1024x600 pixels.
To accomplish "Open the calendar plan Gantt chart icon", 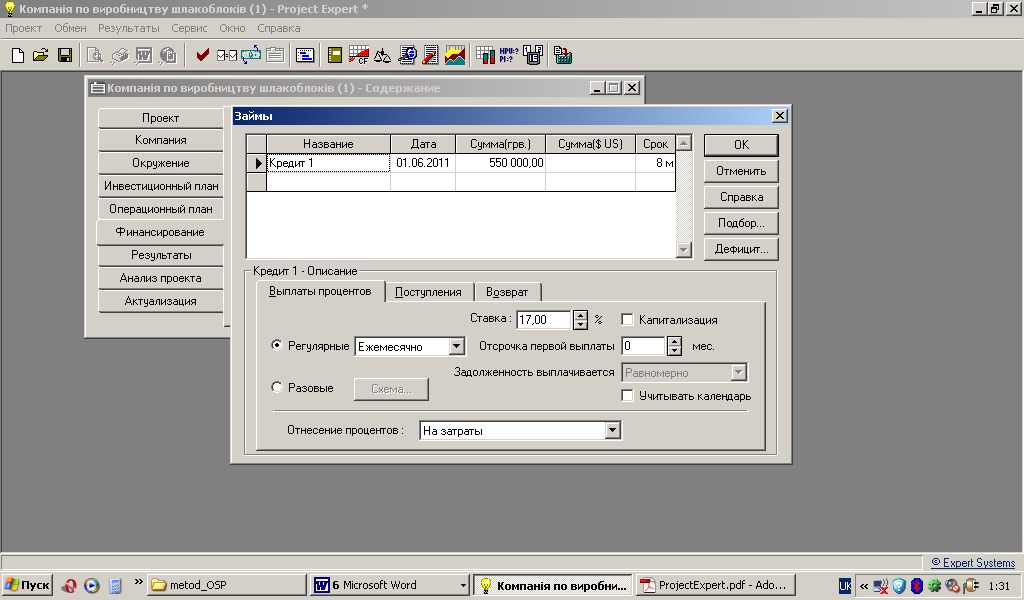I will tap(305, 55).
